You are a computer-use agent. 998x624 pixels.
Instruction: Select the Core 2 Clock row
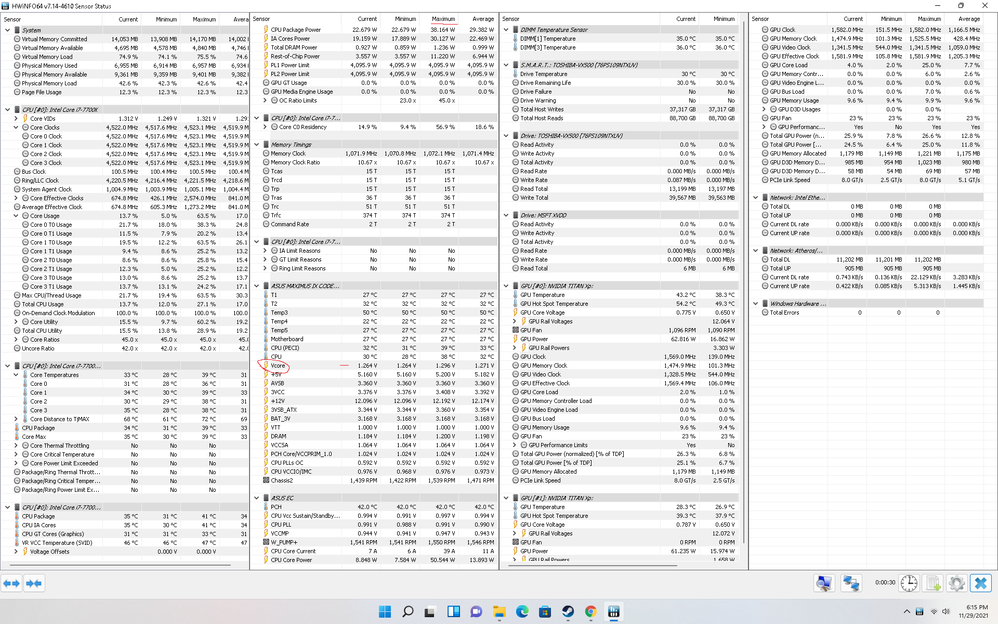pos(125,154)
